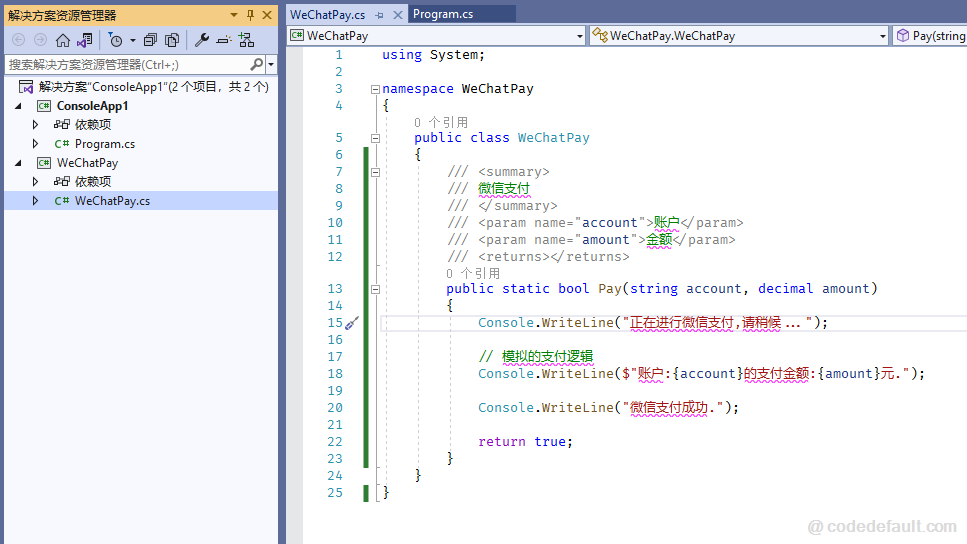The width and height of the screenshot is (967, 544).
Task: Collapse the public class WeChatPay block
Action: point(375,138)
